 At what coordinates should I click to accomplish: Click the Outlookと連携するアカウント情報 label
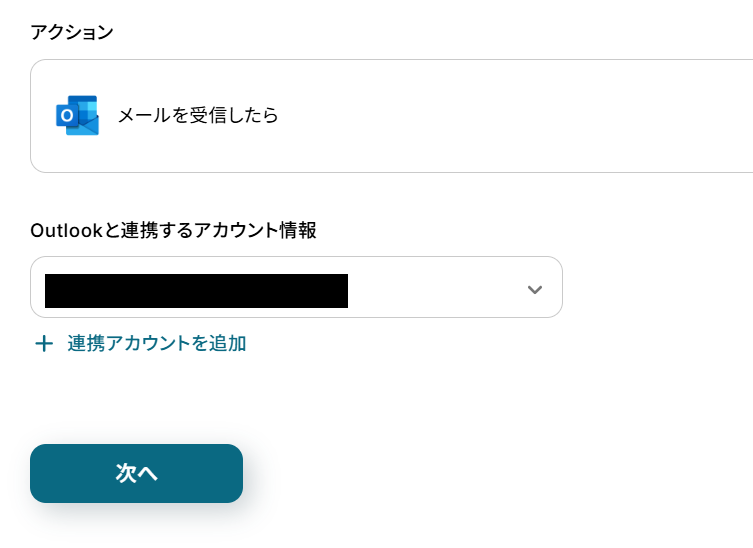coord(173,230)
